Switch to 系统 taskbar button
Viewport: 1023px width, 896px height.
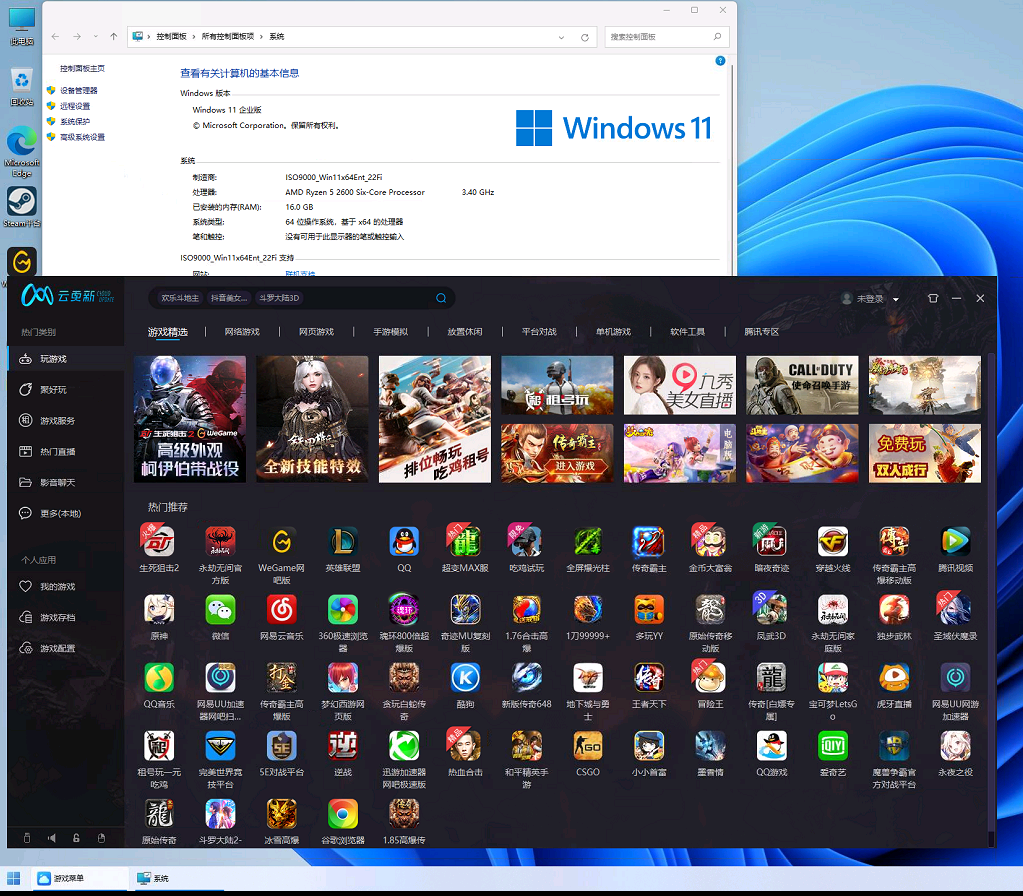(x=177, y=878)
